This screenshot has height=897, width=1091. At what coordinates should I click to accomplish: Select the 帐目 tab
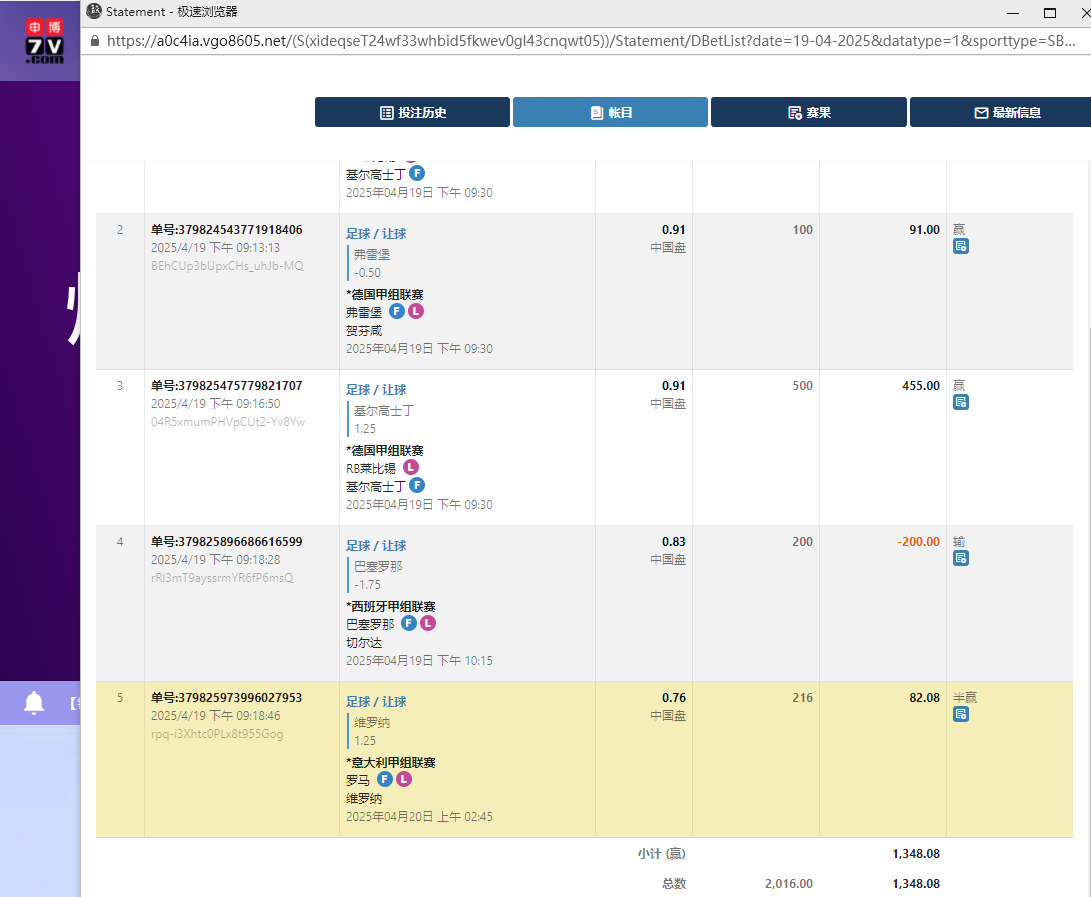coord(610,112)
